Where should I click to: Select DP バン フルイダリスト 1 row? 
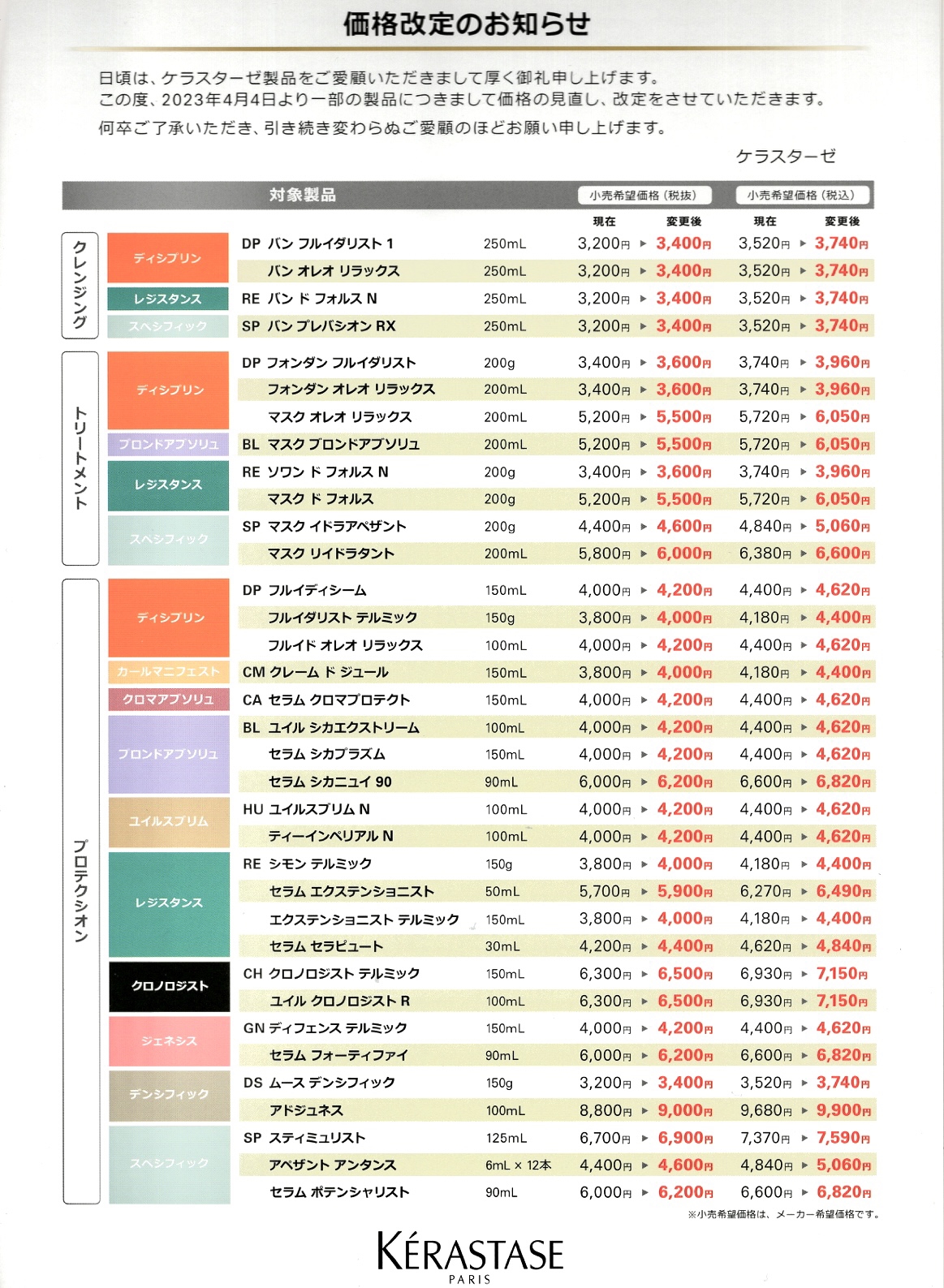point(556,243)
